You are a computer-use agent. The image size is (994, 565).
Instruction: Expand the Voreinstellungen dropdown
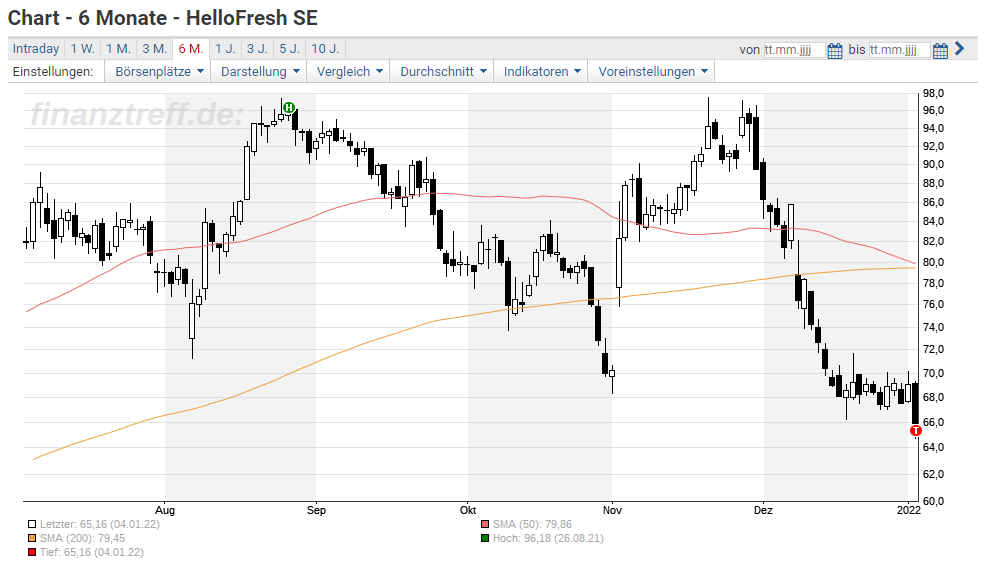tap(653, 72)
